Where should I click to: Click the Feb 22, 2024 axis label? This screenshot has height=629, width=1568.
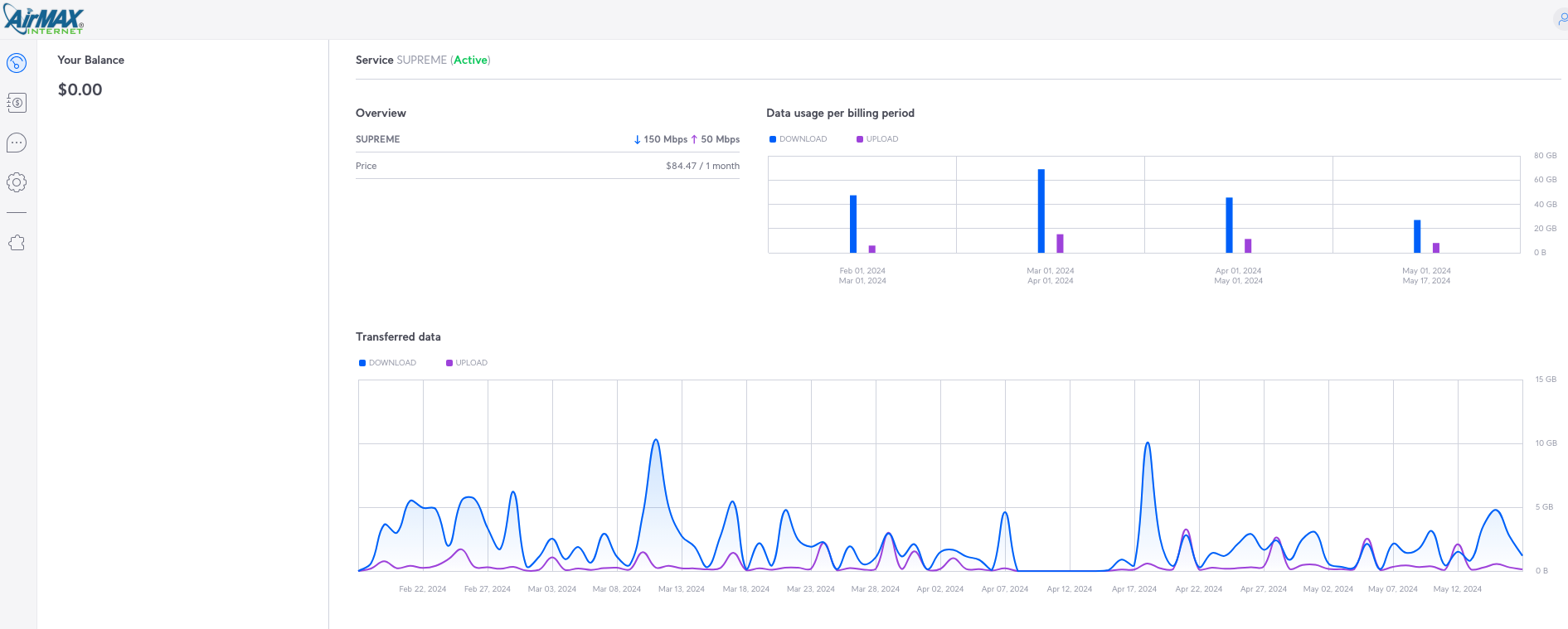click(423, 589)
